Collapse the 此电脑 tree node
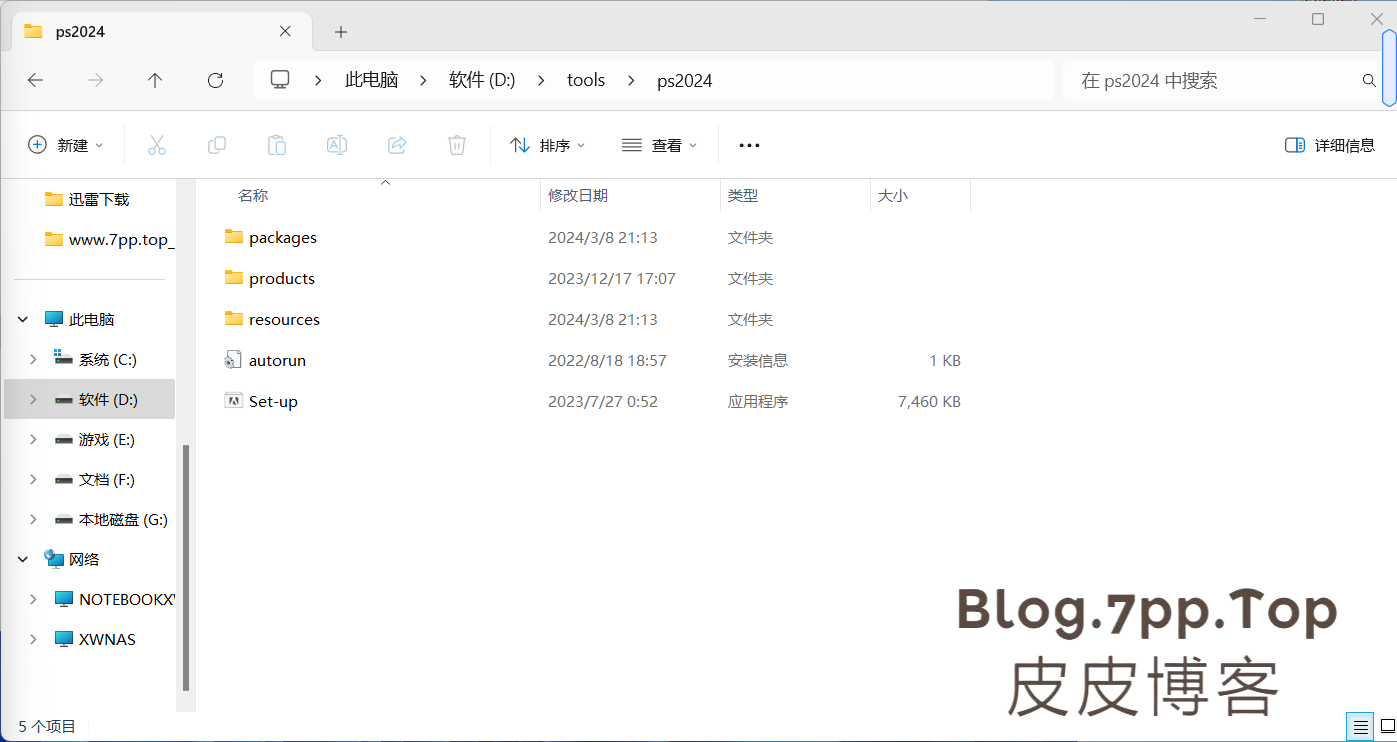This screenshot has width=1397, height=742. pos(23,319)
